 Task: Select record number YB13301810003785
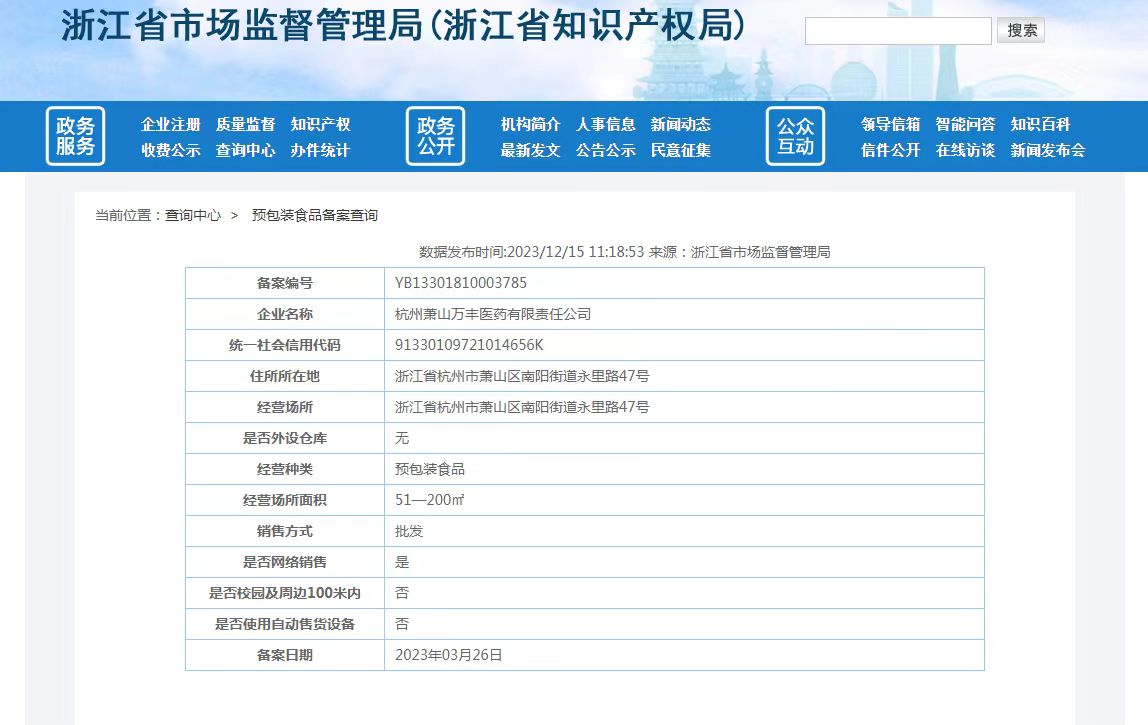(x=461, y=283)
